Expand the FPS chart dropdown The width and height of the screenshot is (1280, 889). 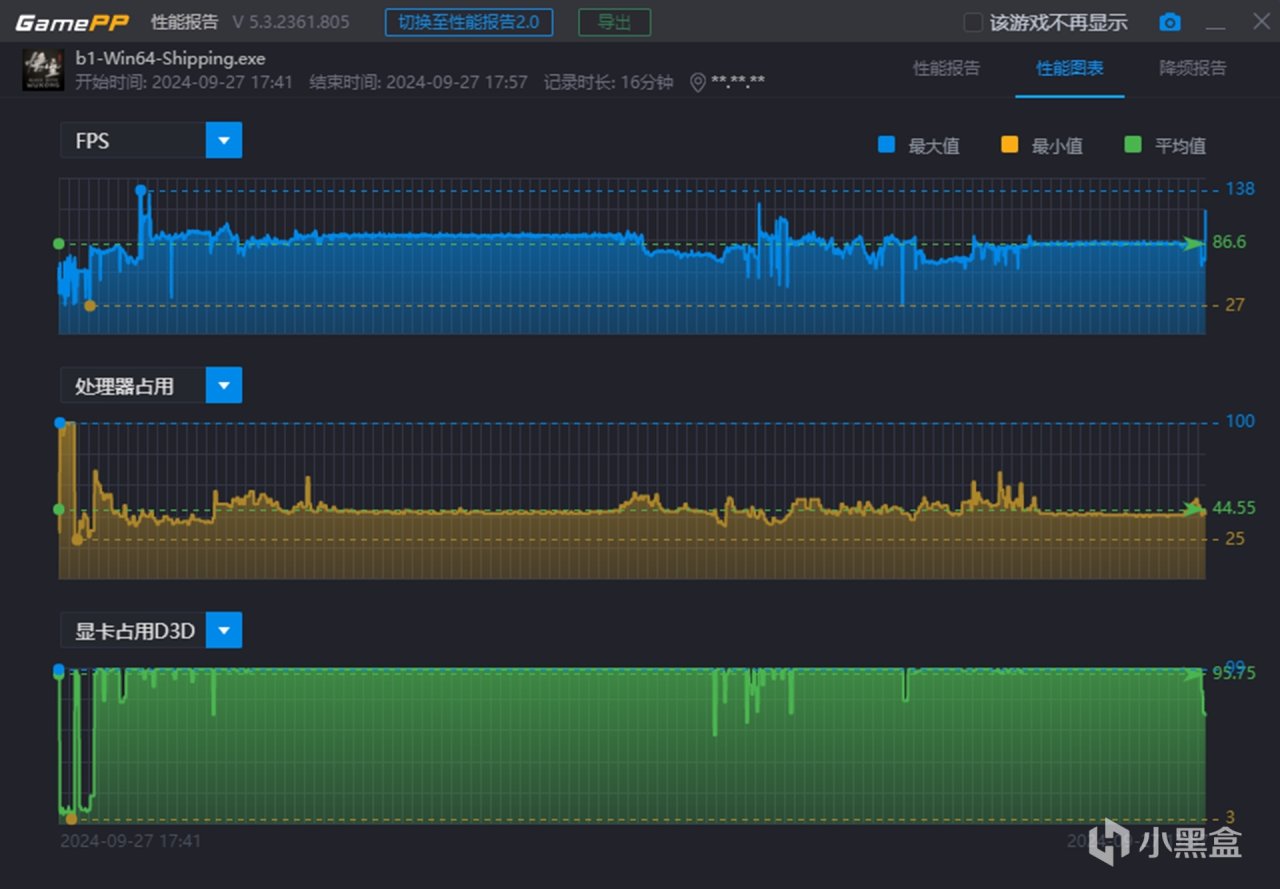224,141
